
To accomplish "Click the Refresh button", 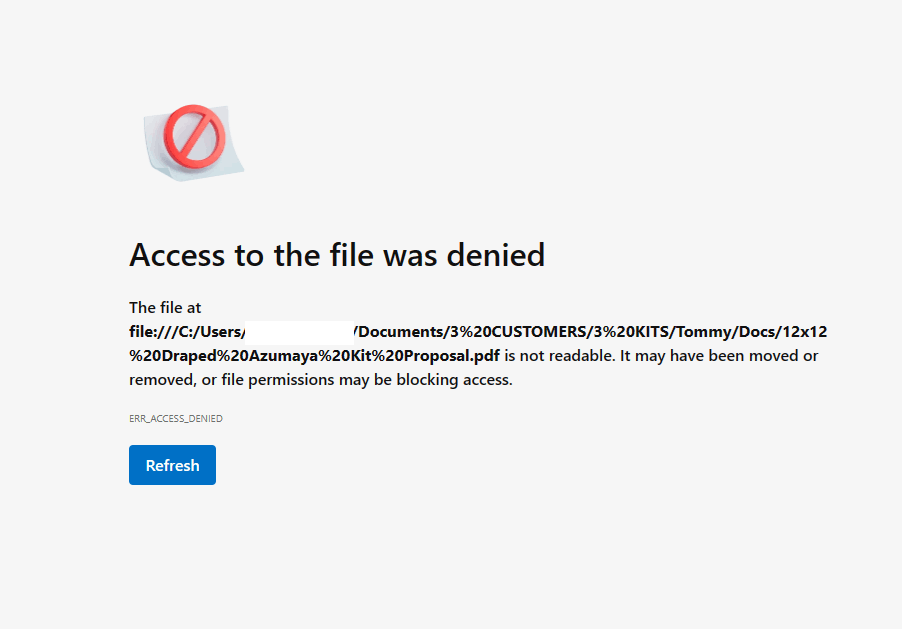I will point(173,465).
